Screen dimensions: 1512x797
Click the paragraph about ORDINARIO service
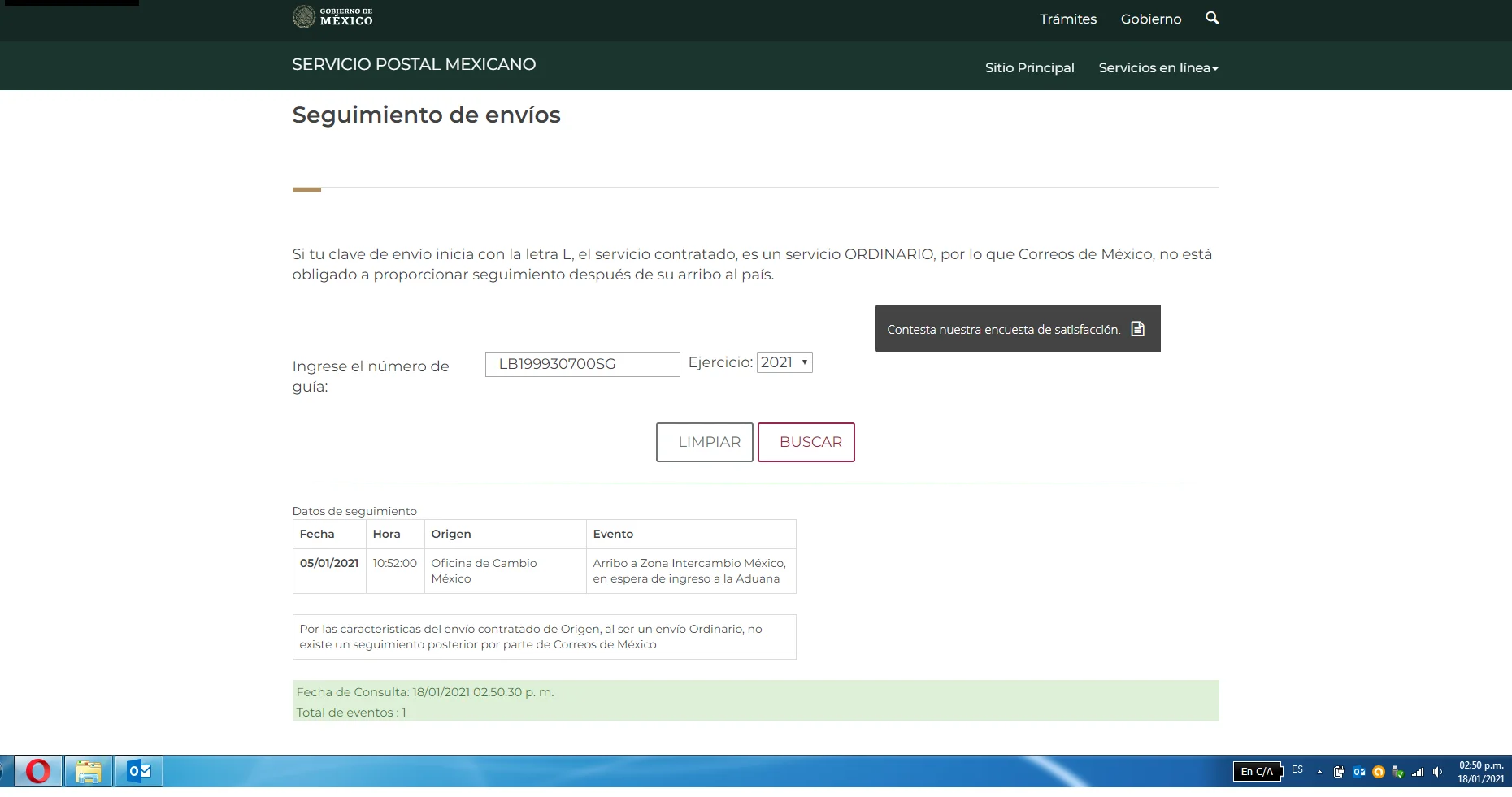click(752, 264)
